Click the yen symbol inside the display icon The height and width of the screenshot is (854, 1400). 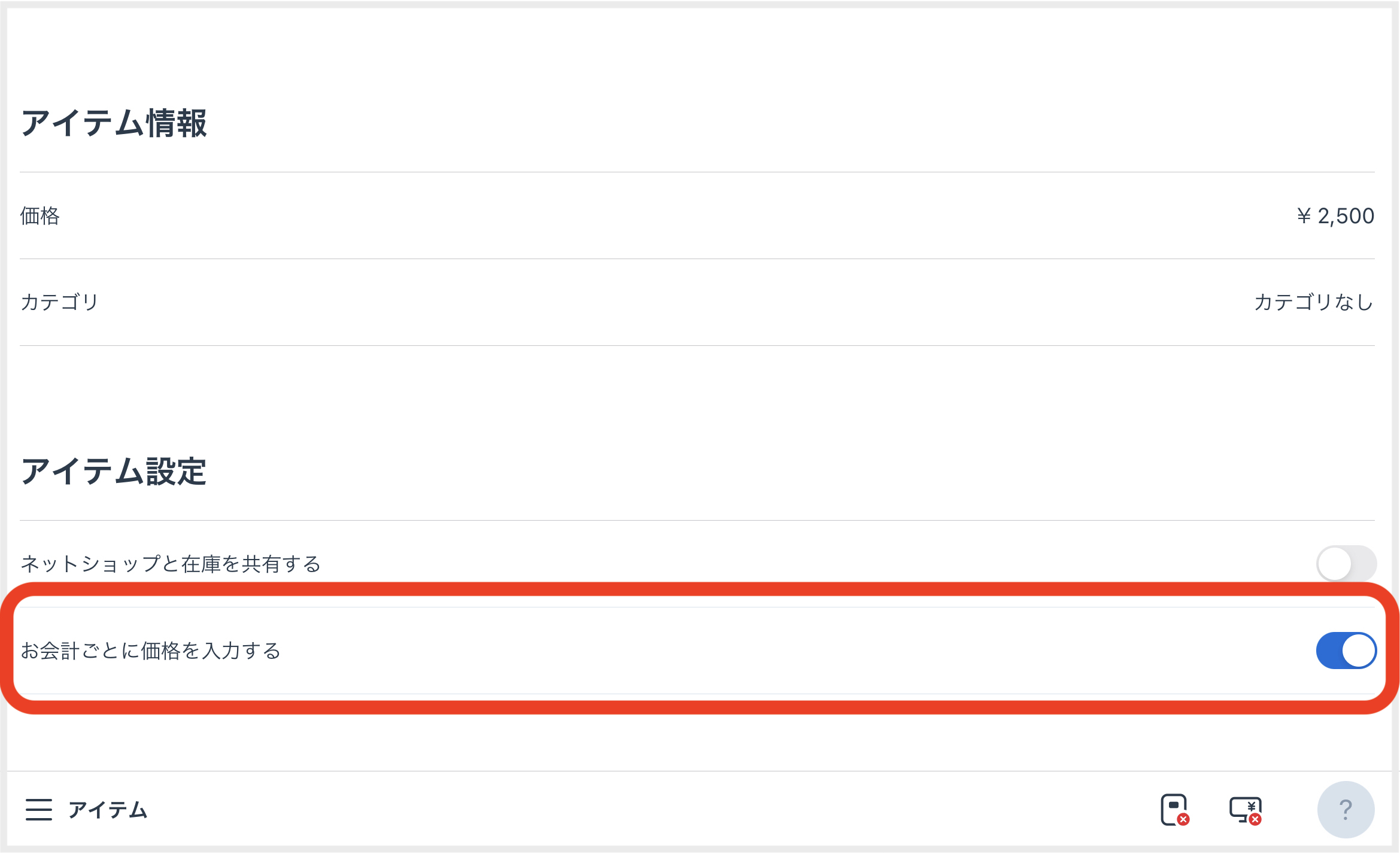coord(1251,806)
